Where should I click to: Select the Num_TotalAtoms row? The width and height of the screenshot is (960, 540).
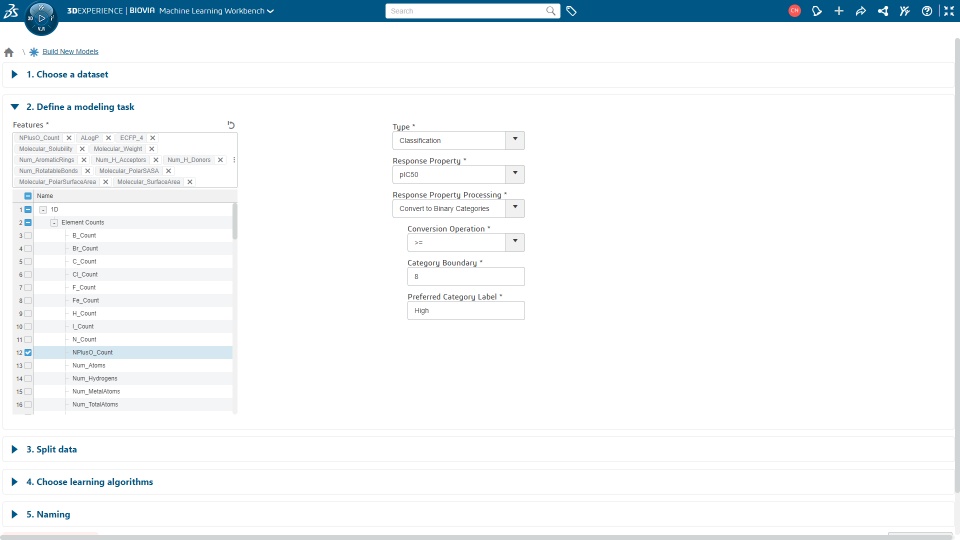tap(122, 405)
